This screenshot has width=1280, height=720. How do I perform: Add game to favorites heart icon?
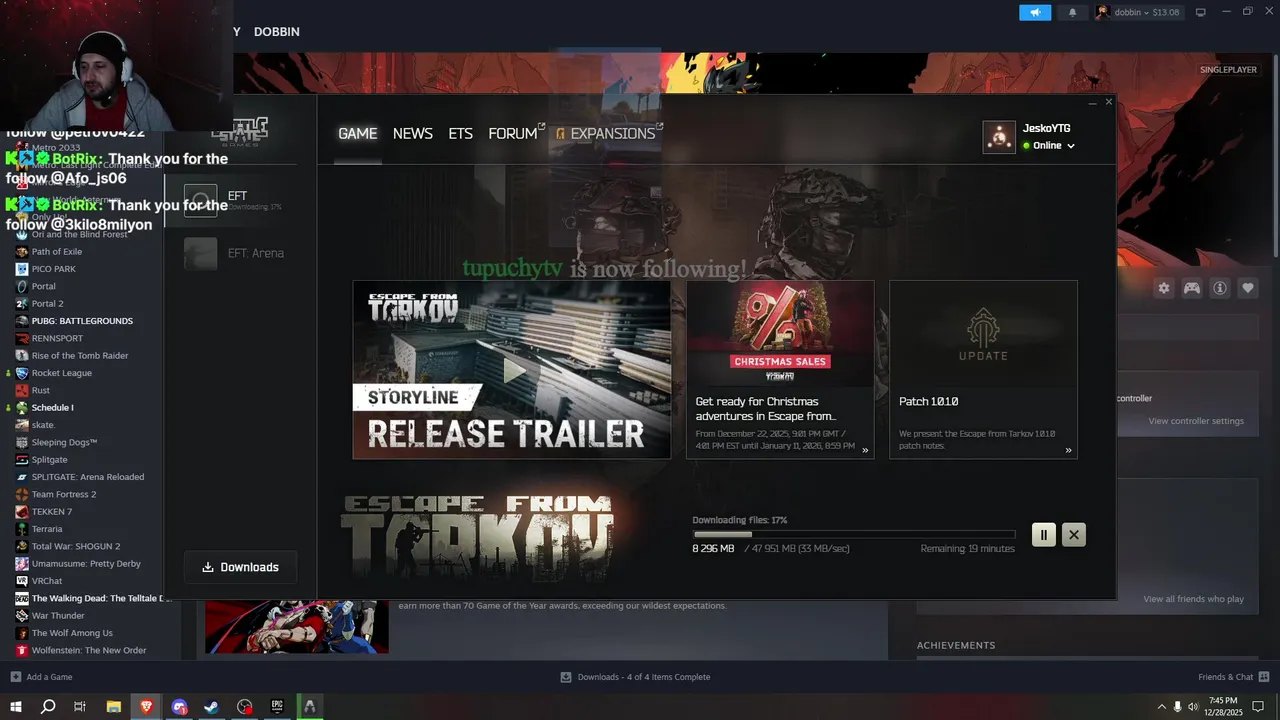pos(1248,288)
